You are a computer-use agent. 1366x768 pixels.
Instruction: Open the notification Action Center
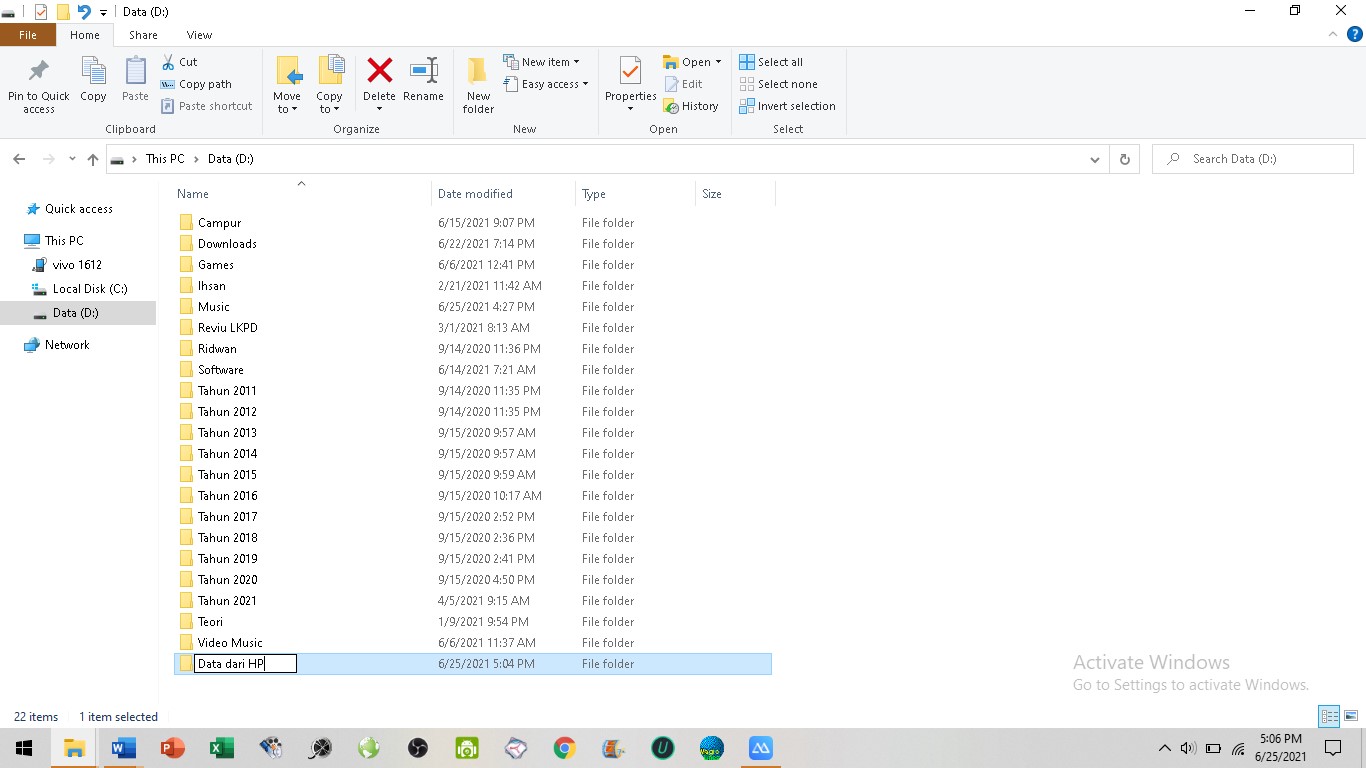1333,748
